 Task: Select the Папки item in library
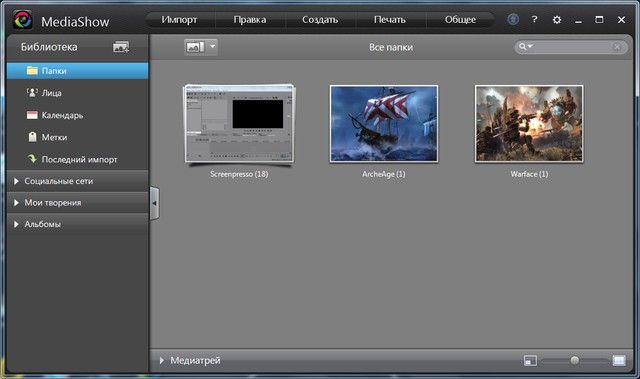78,71
